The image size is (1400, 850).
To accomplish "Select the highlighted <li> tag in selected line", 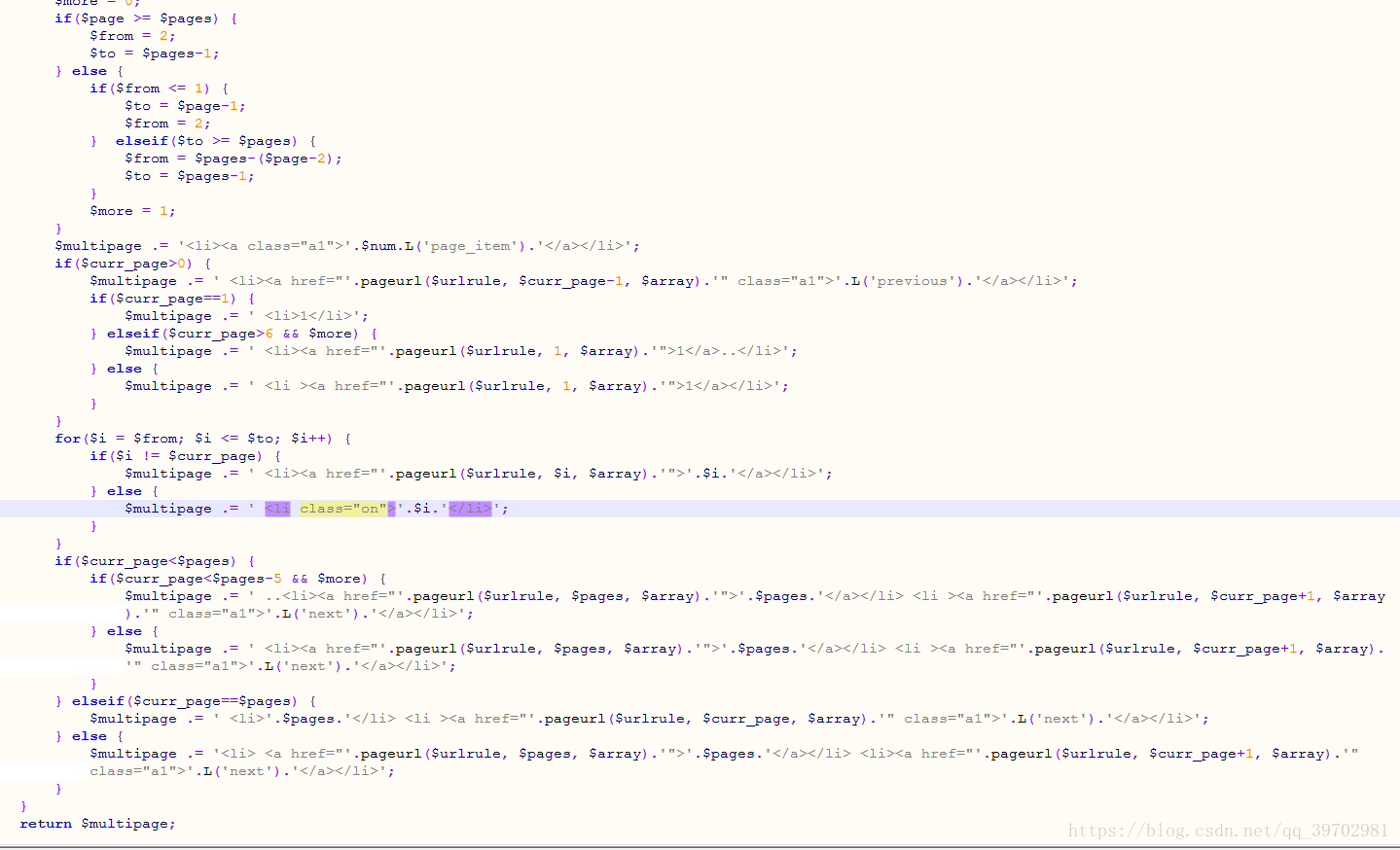I will pos(276,508).
